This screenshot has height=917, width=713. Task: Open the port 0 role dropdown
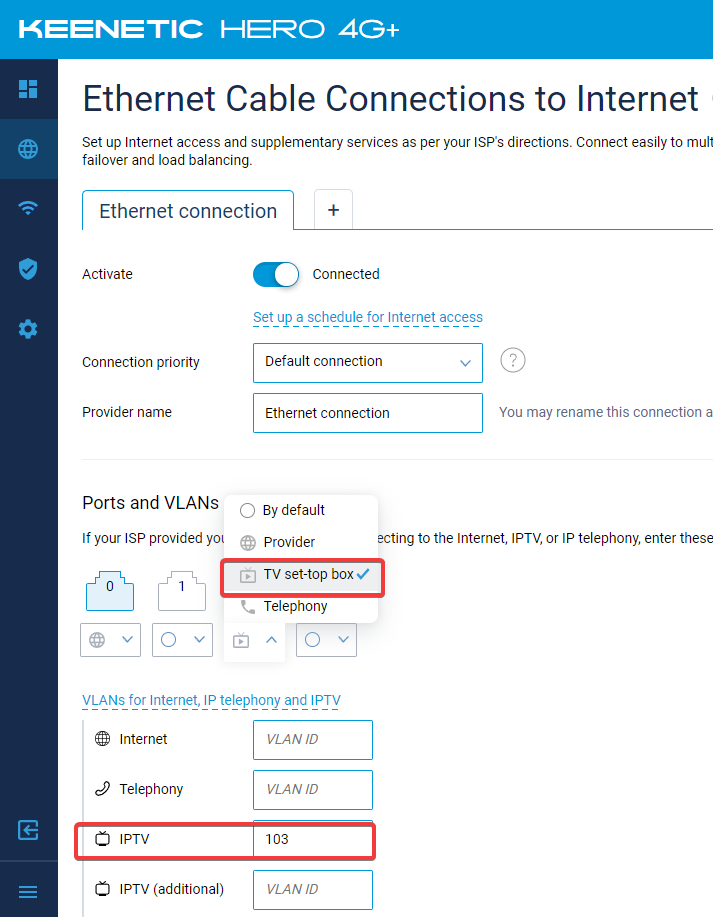pyautogui.click(x=111, y=640)
